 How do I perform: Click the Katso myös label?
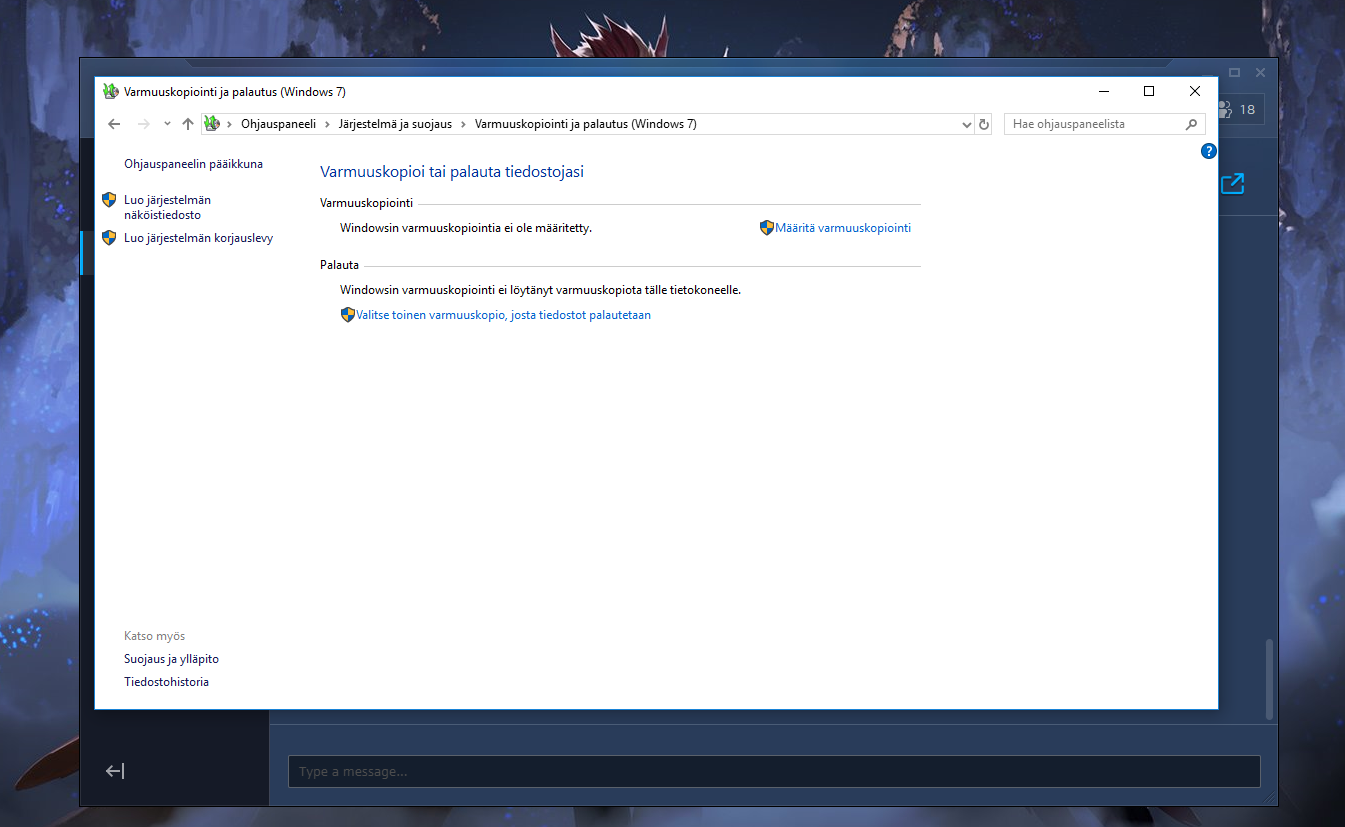click(x=154, y=636)
